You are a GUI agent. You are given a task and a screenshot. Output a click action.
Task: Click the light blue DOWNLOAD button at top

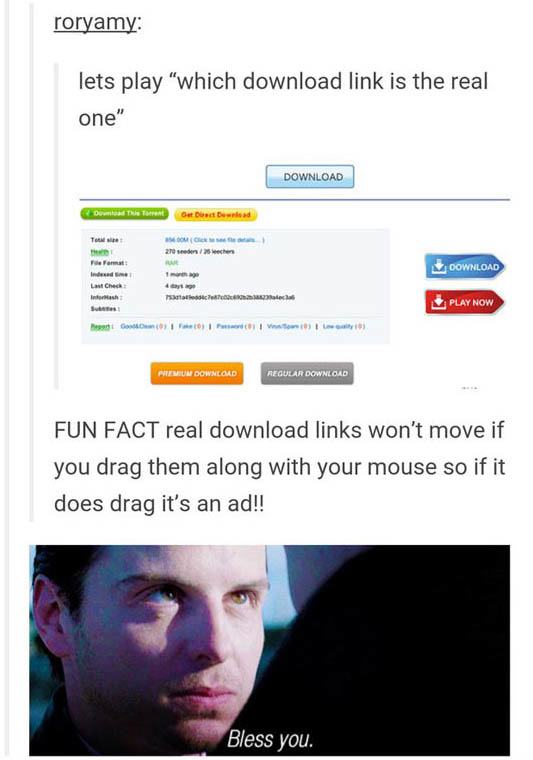coord(310,176)
